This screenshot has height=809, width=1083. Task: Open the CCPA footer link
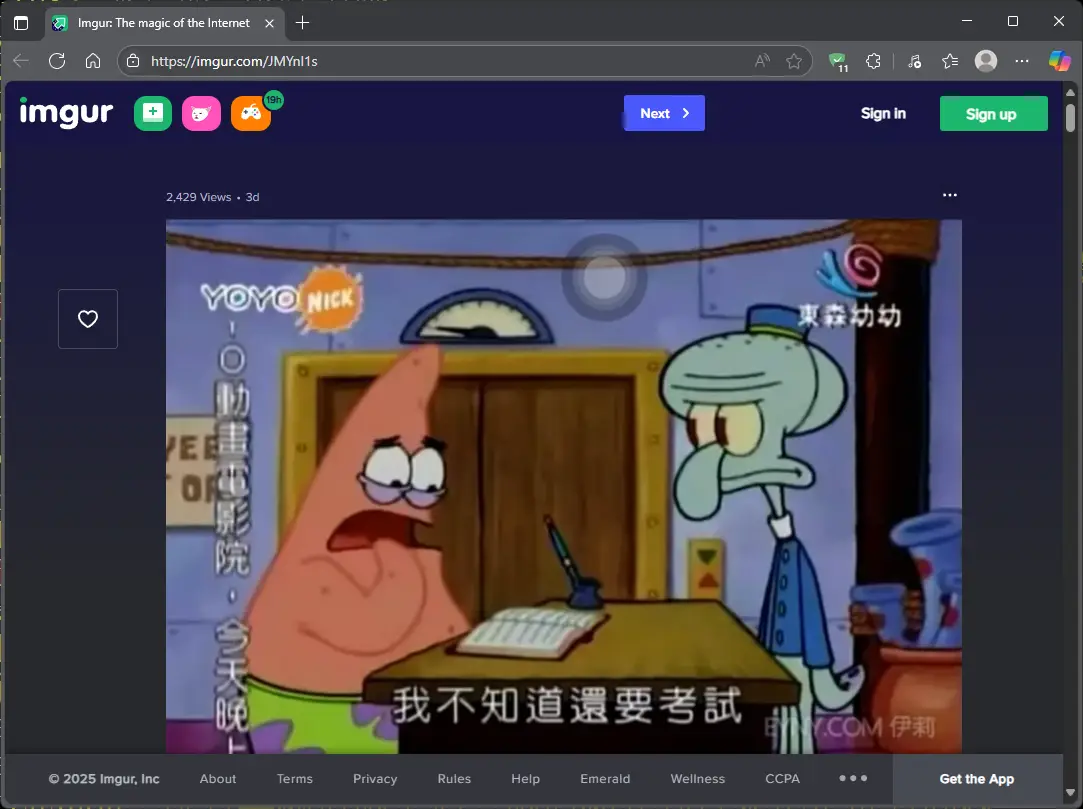pos(782,779)
